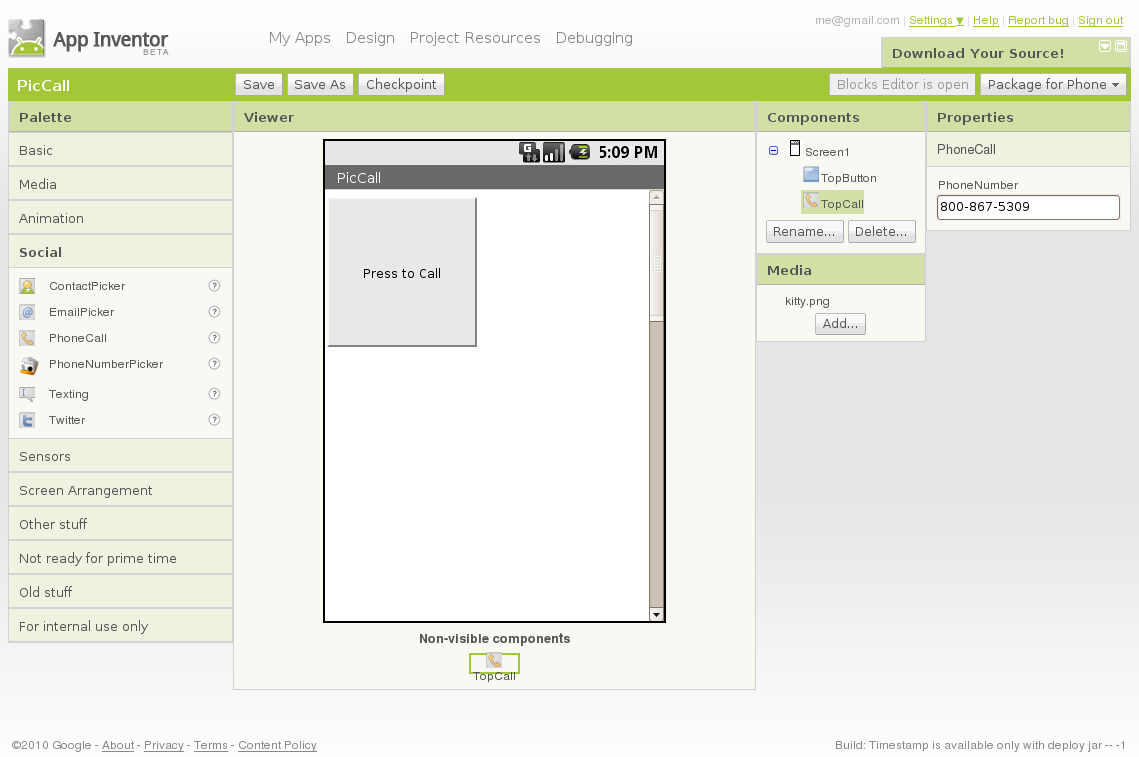This screenshot has width=1139, height=757.
Task: Collapse the Screen1 component tree
Action: (x=774, y=151)
